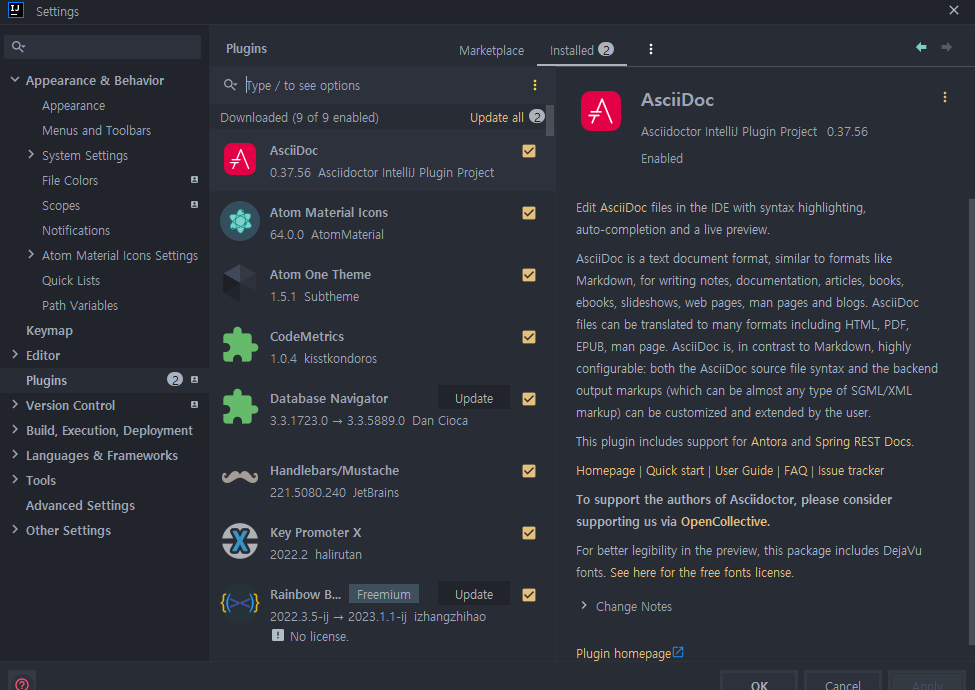
Task: Click the plugin search magnifier icon
Action: [x=230, y=85]
